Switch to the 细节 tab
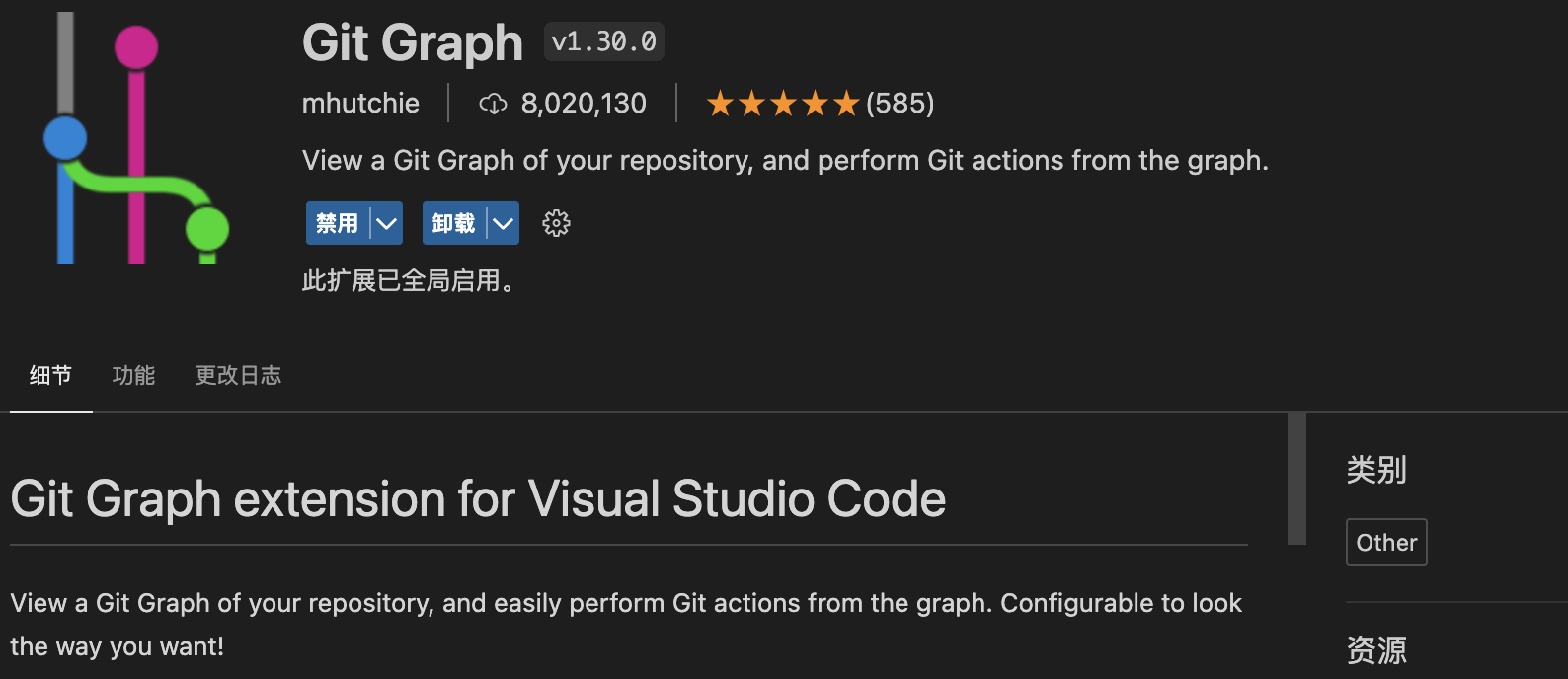 click(50, 375)
